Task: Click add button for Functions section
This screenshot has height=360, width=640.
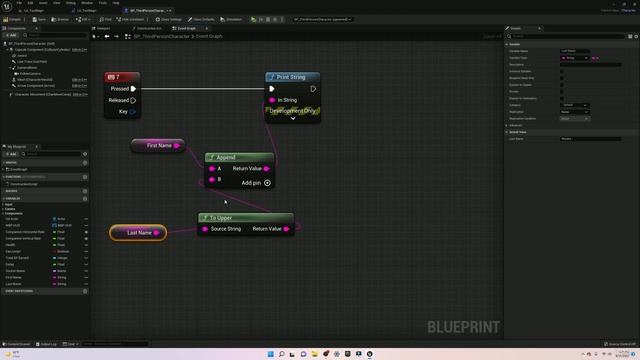Action: [85, 177]
